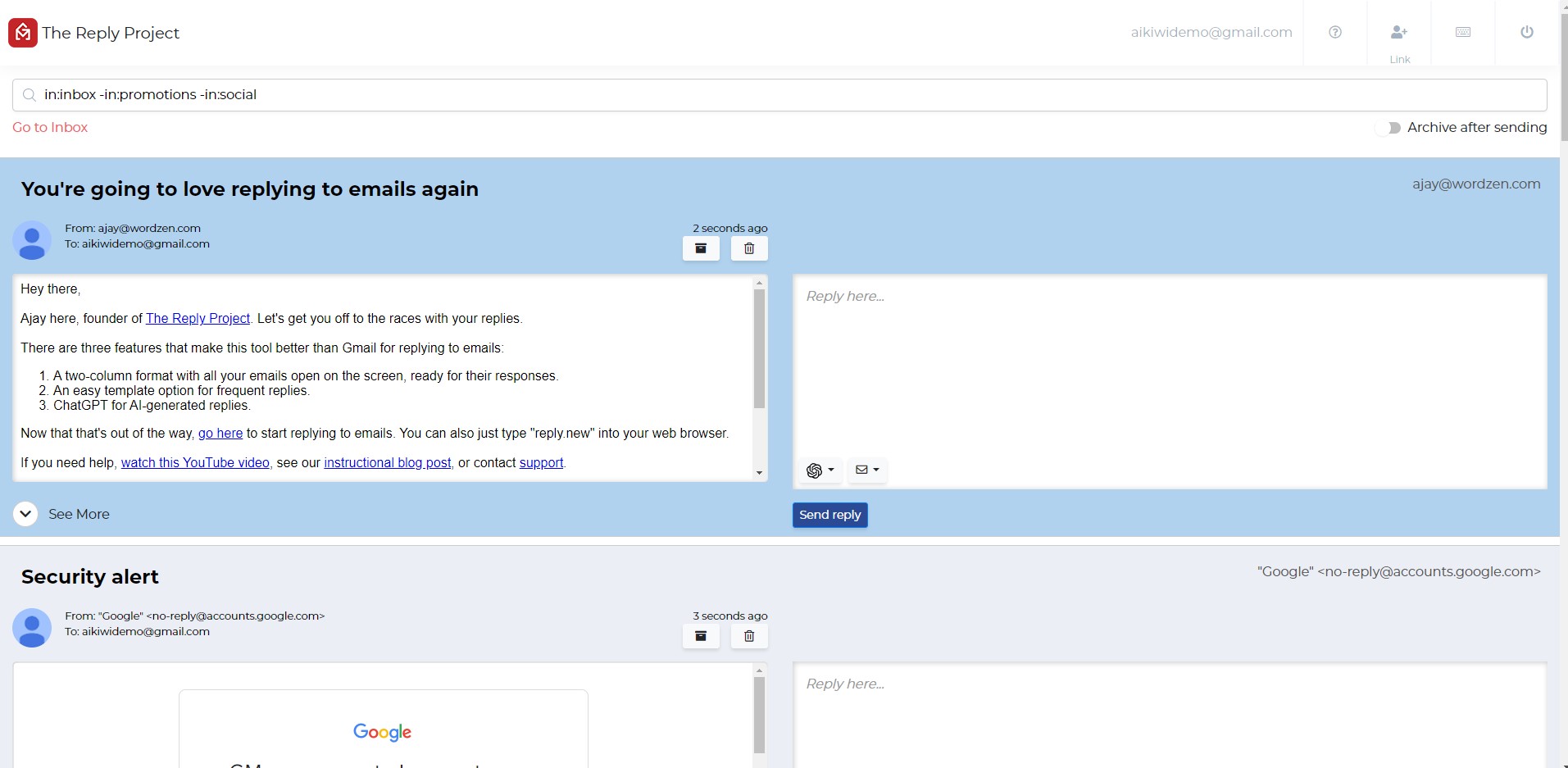Toggle Archive after sending switch
The height and width of the screenshot is (768, 1568).
pyautogui.click(x=1388, y=128)
